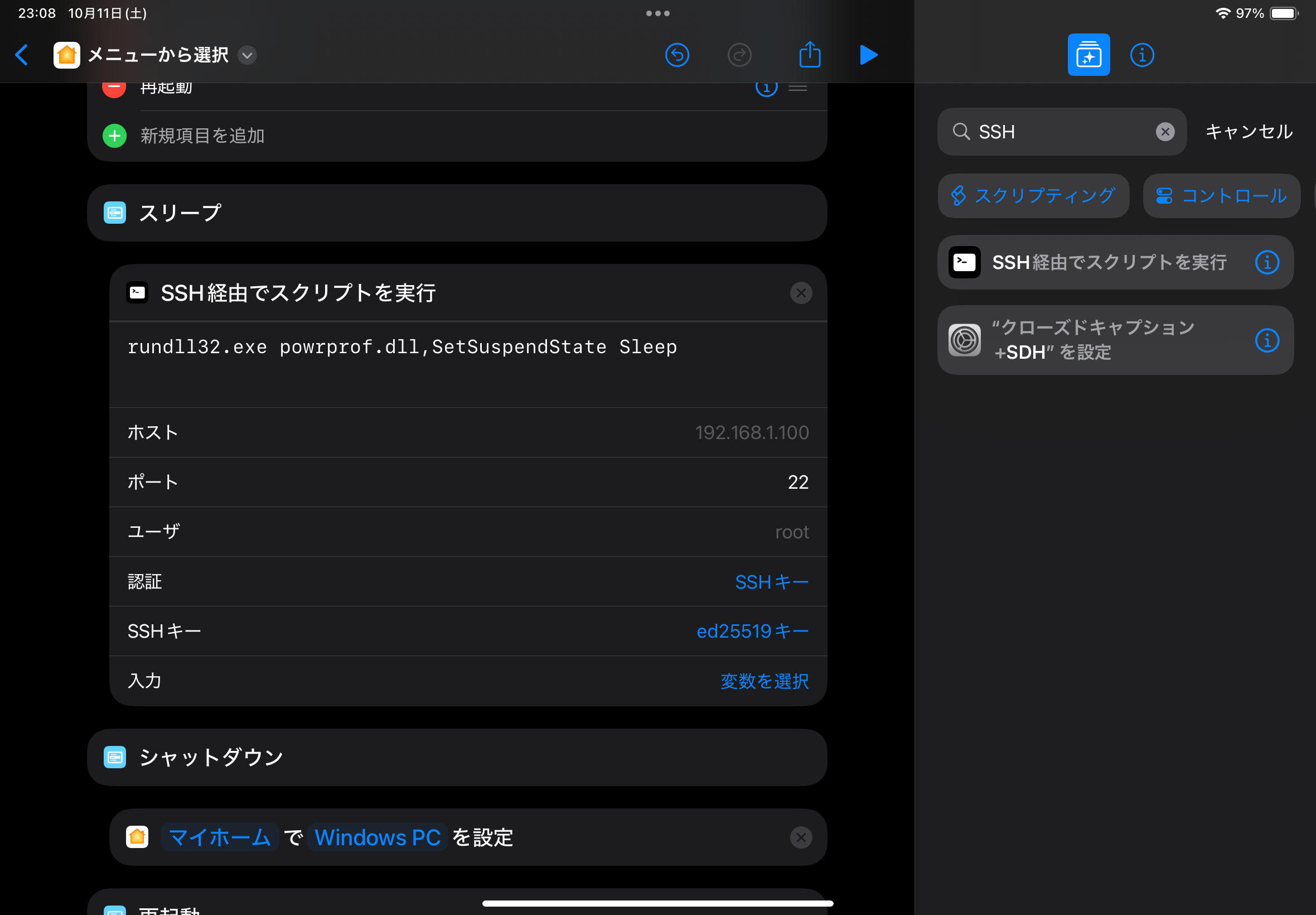Open the action library panel icon
The image size is (1316, 915).
(1088, 55)
